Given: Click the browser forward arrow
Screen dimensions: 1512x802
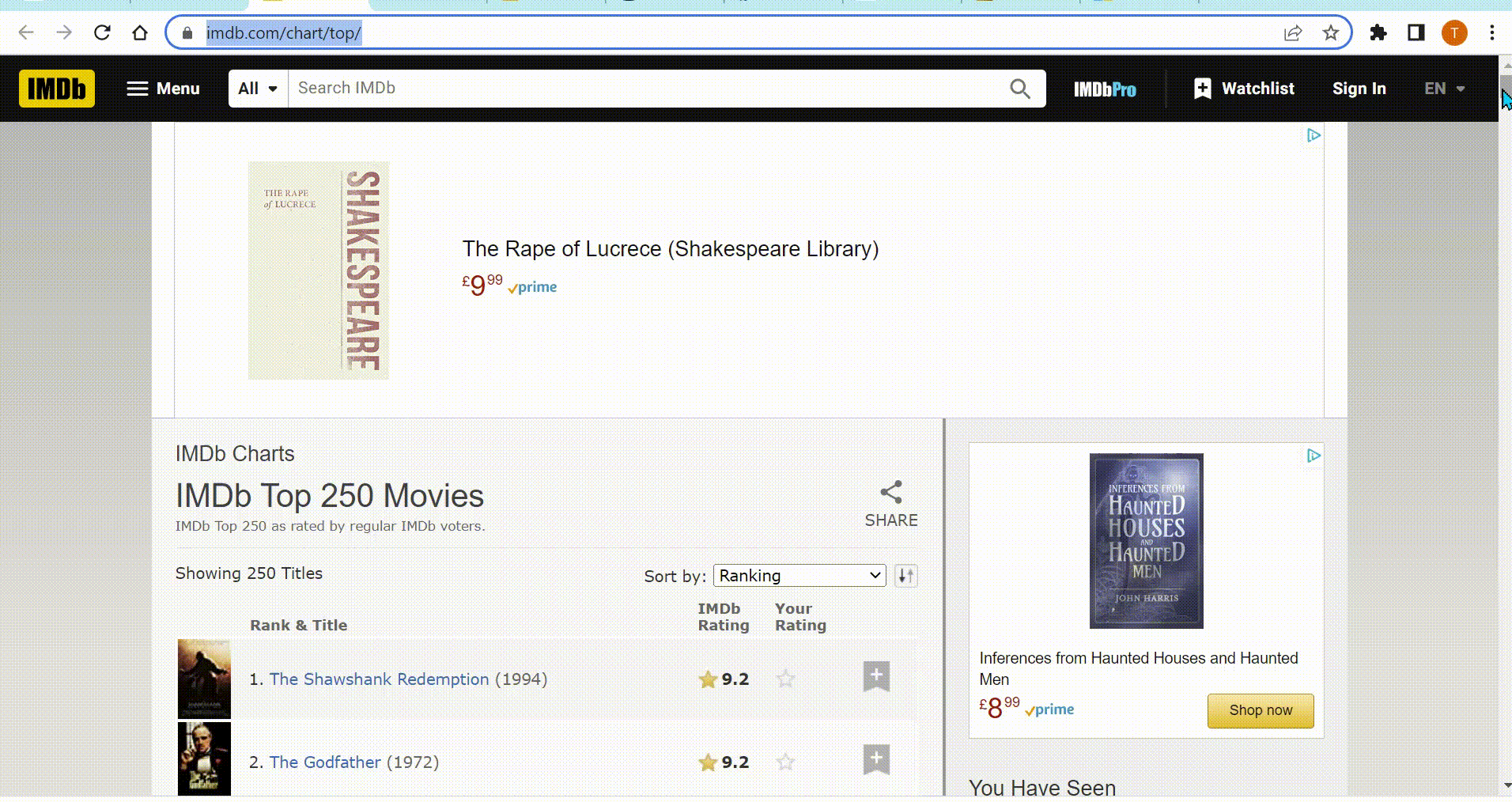Looking at the screenshot, I should [64, 32].
